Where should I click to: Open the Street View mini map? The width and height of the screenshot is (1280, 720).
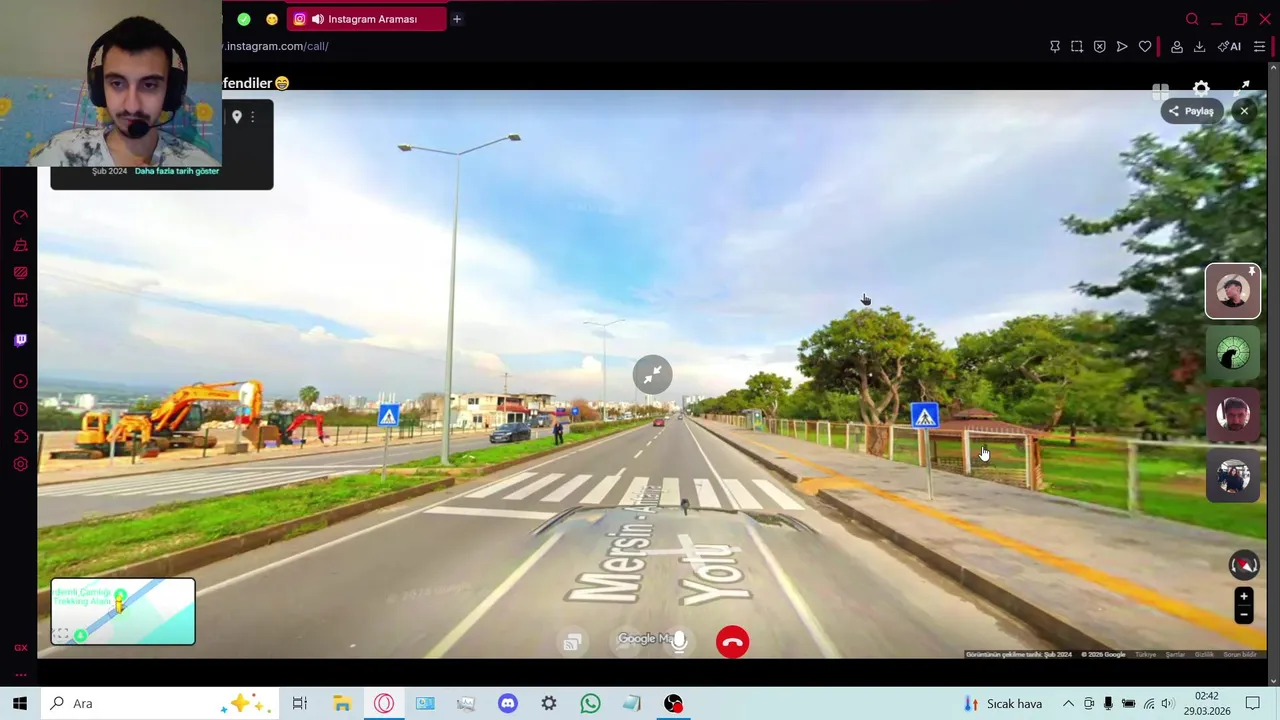coord(123,611)
